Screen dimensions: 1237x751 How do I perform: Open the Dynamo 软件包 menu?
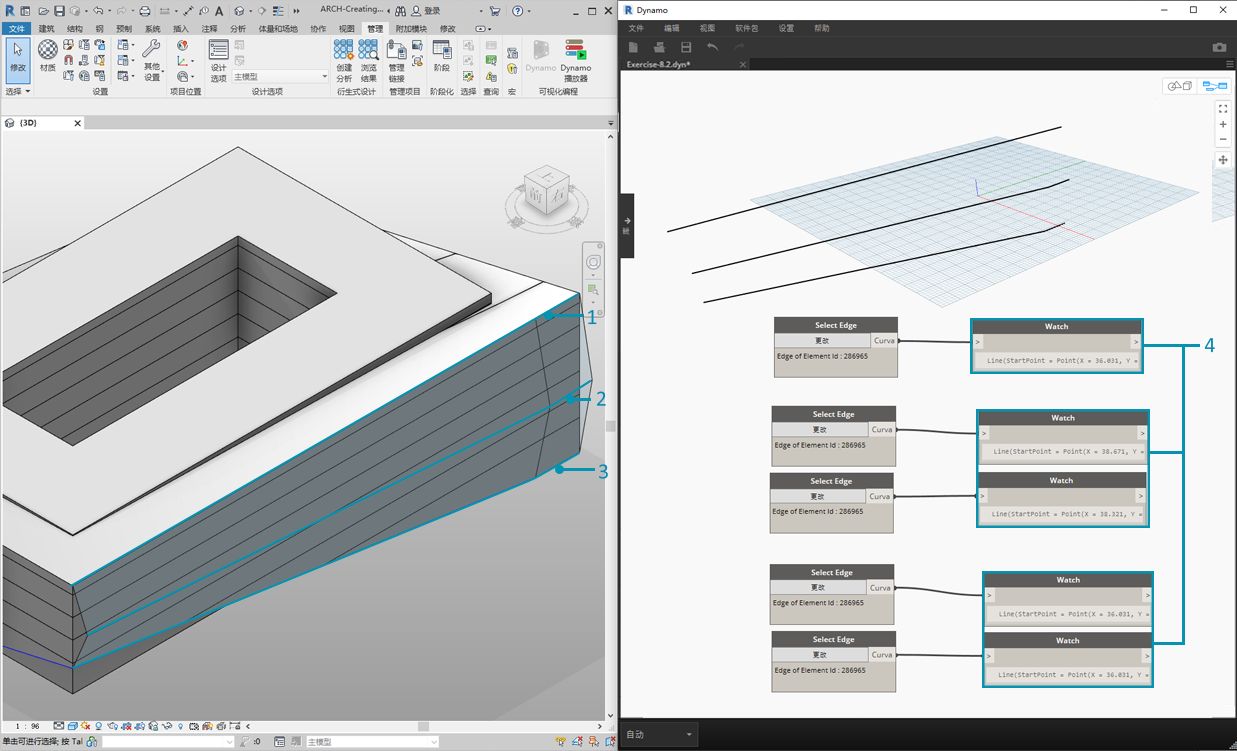click(x=747, y=29)
